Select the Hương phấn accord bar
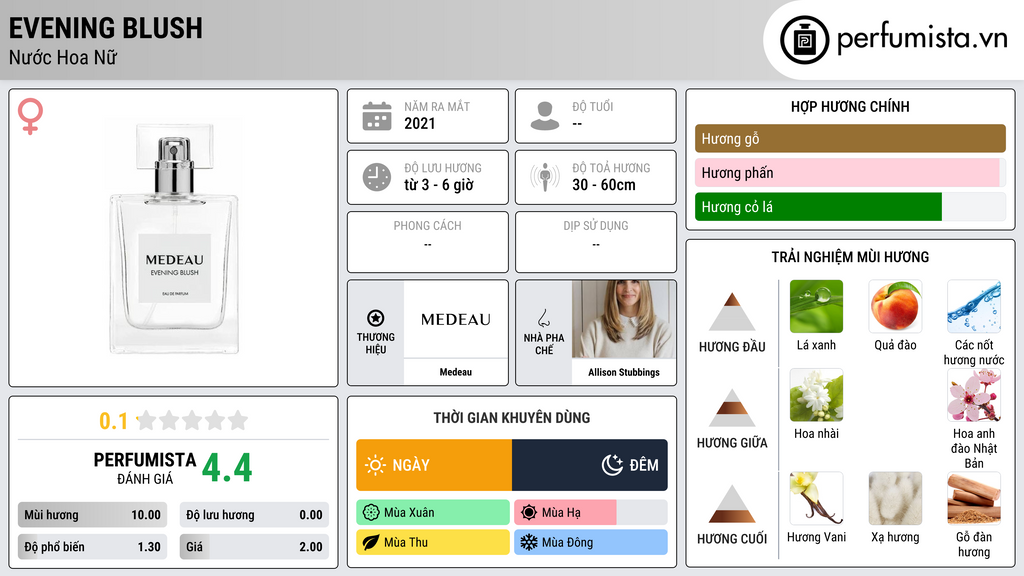This screenshot has width=1024, height=576. tap(850, 172)
